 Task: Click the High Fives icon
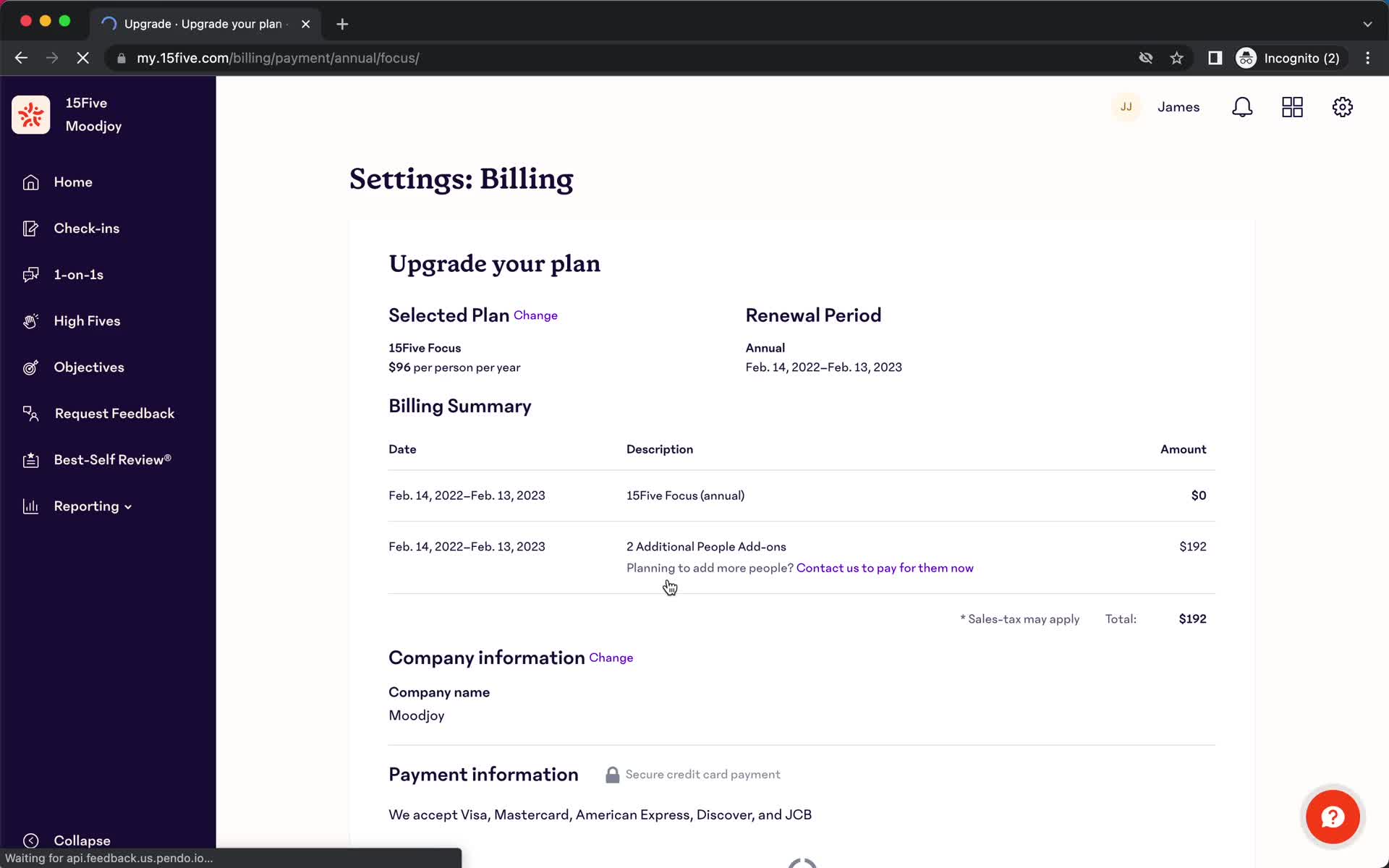tap(30, 320)
